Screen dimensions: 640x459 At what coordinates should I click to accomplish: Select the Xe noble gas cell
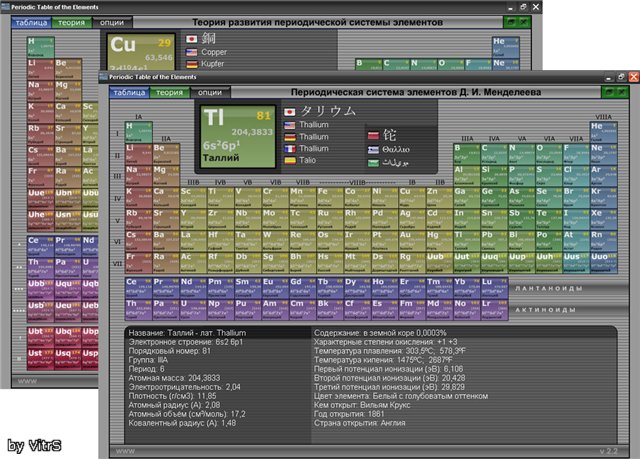click(x=603, y=220)
